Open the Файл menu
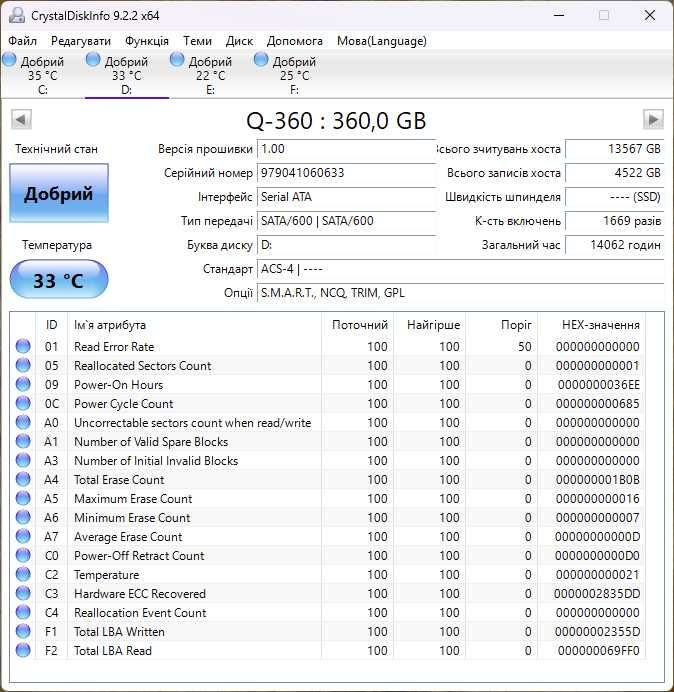Image resolution: width=674 pixels, height=692 pixels. (x=23, y=41)
